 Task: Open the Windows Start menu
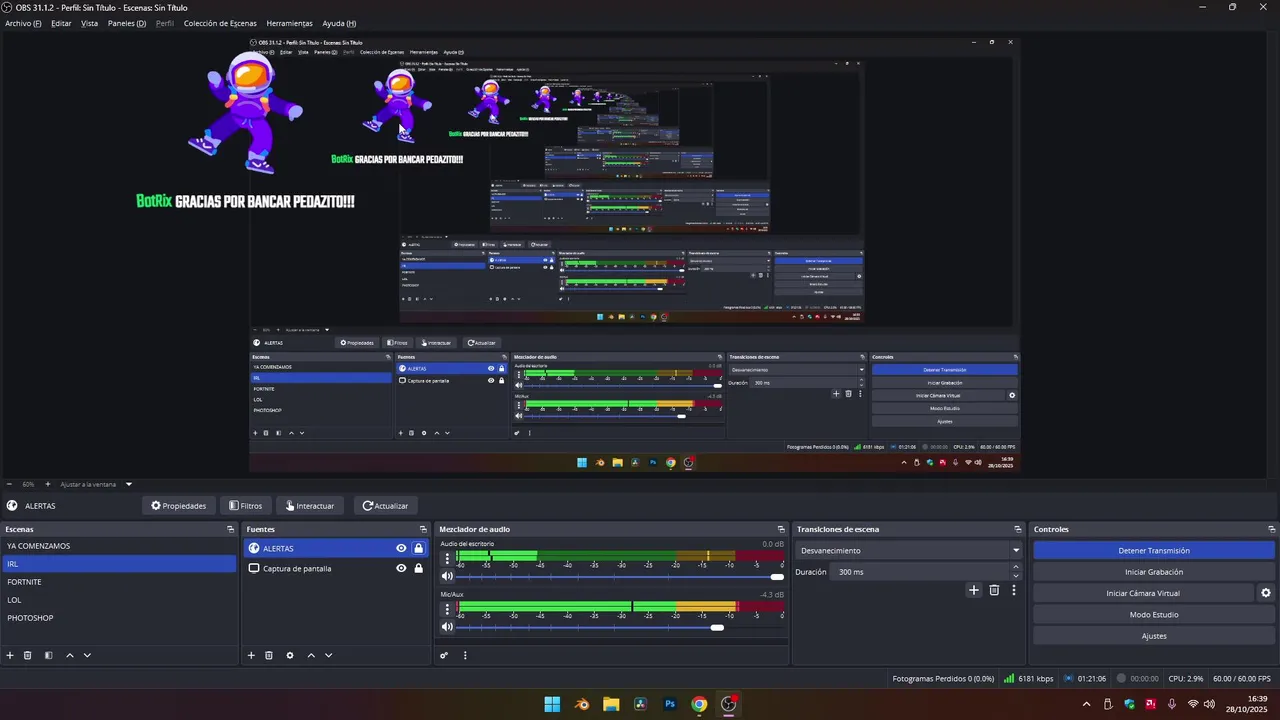tap(552, 704)
